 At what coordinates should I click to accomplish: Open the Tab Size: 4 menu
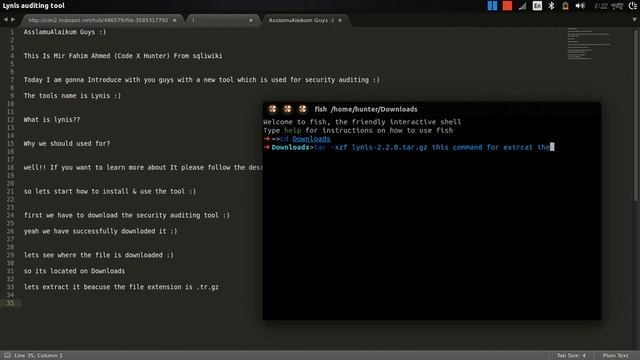click(571, 356)
